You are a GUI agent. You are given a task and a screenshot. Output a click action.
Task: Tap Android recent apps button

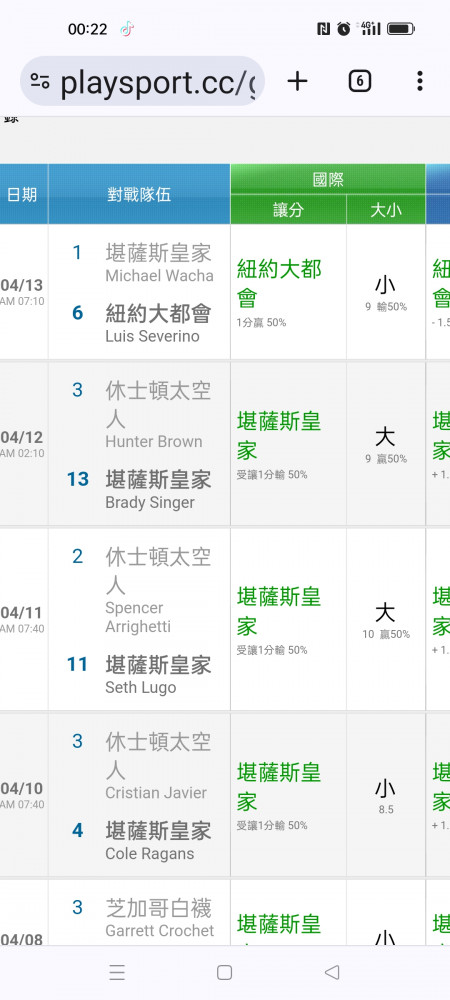[117, 972]
